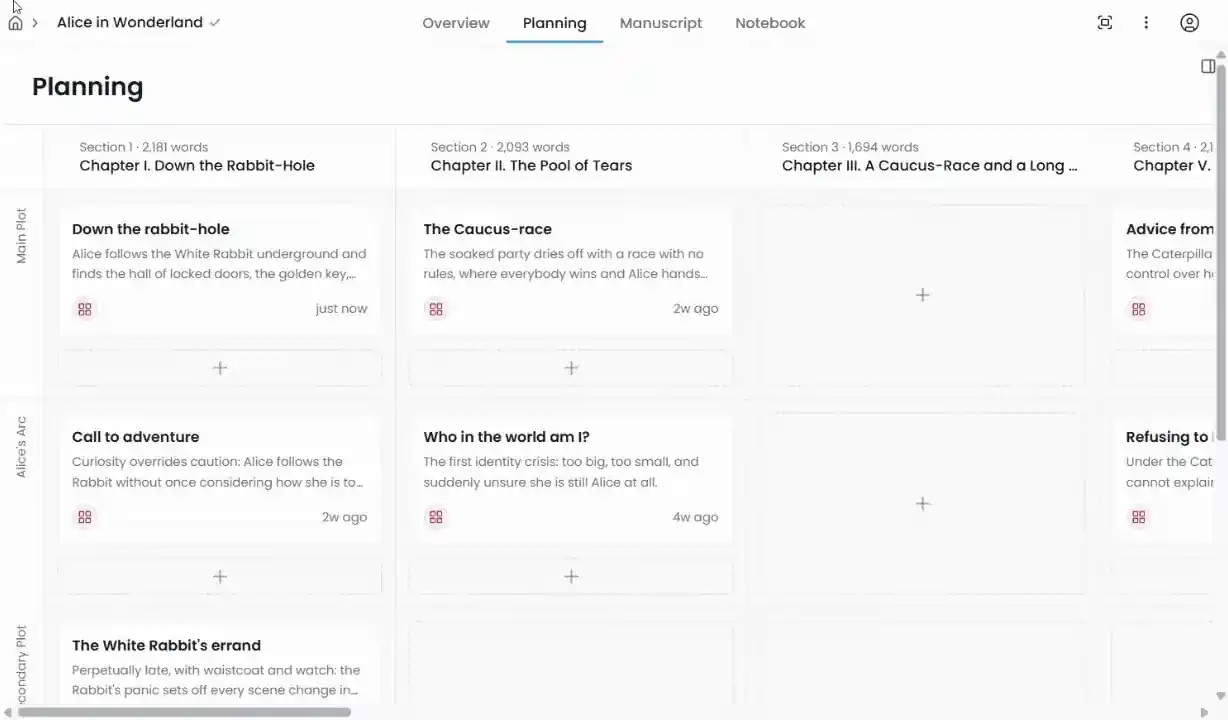Open the Alice in Wonderland project title
This screenshot has height=720, width=1228.
point(130,22)
